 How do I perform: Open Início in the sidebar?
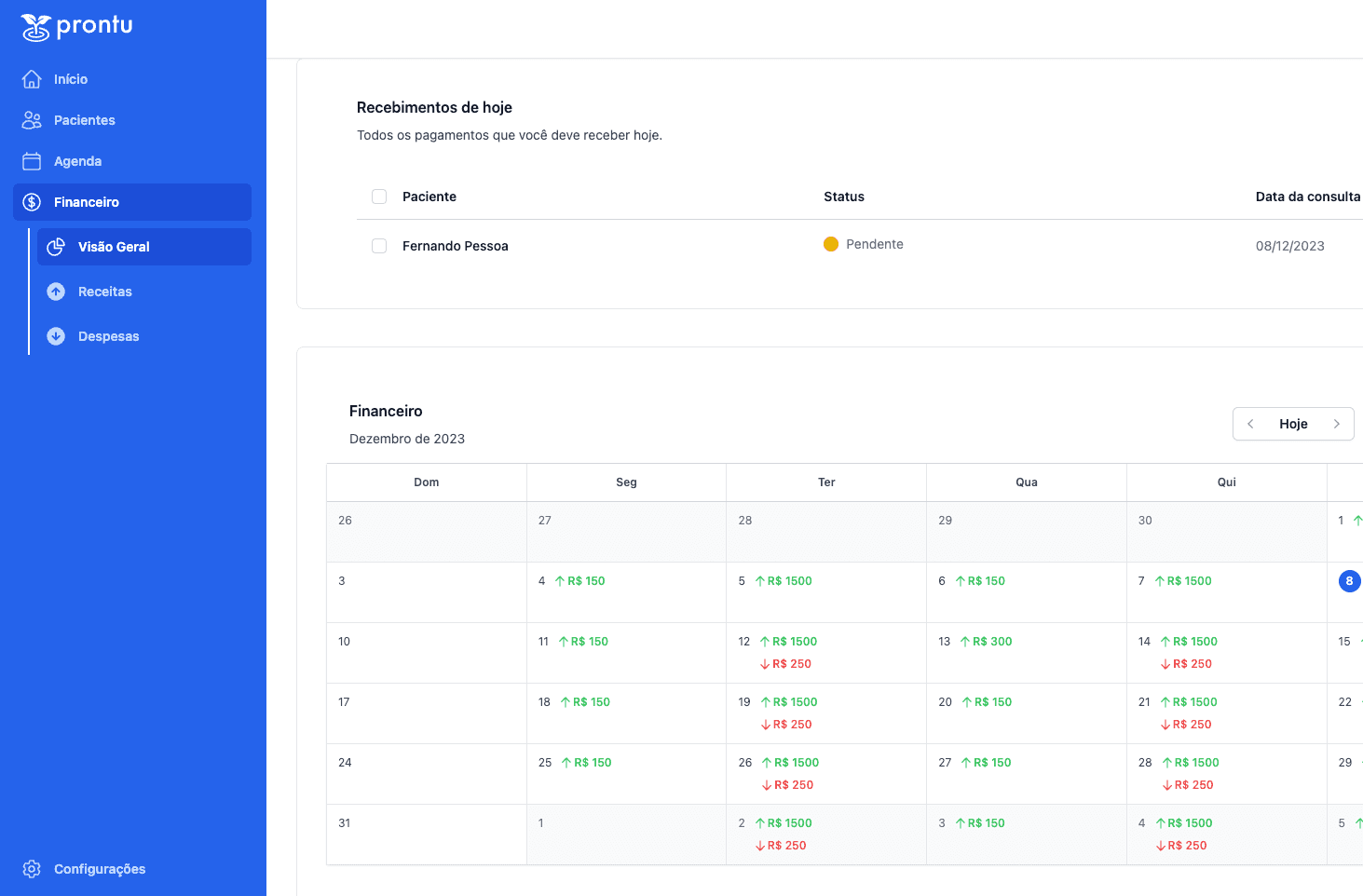coord(132,79)
